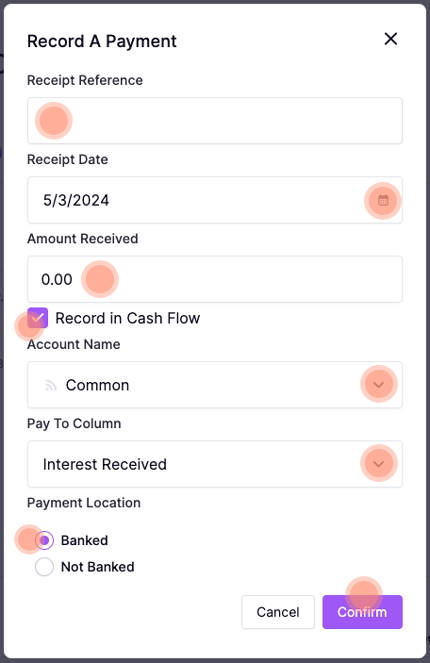Open the Common account dropdown
This screenshot has height=663, width=430.
point(215,385)
